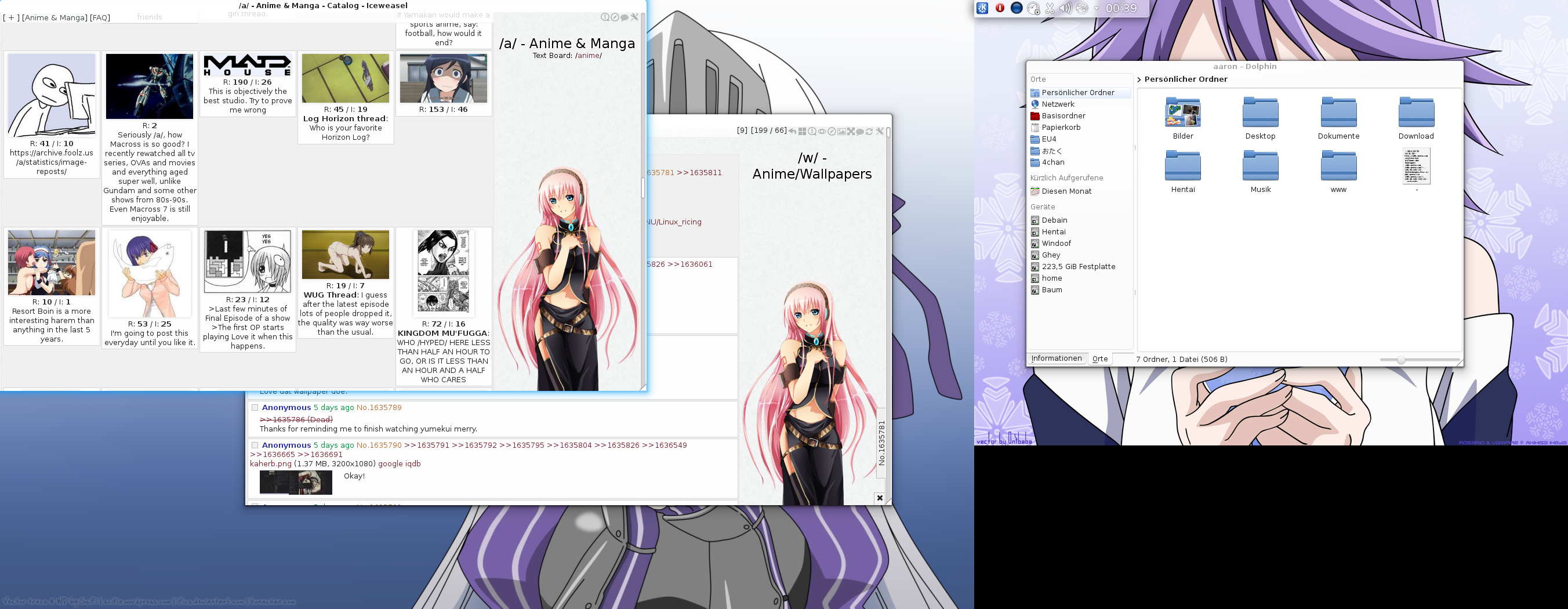The width and height of the screenshot is (1568, 609).
Task: Expand hidden system tray icons arrow
Action: [x=1097, y=8]
